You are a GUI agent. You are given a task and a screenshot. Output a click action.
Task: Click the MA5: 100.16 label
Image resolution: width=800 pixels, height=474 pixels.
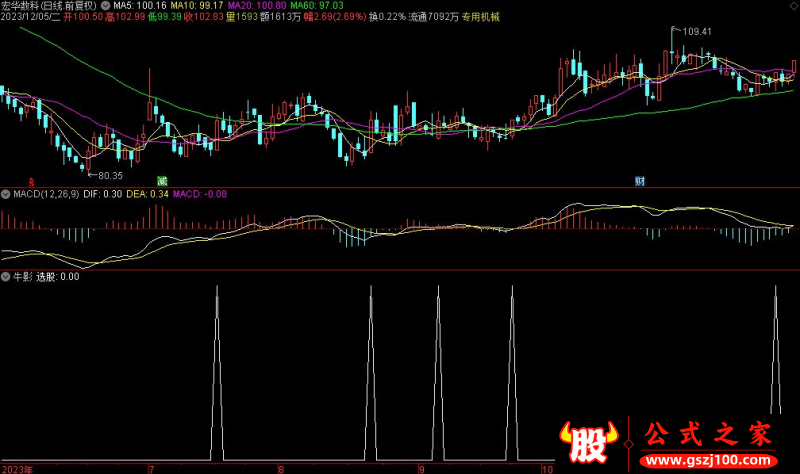[140, 6]
